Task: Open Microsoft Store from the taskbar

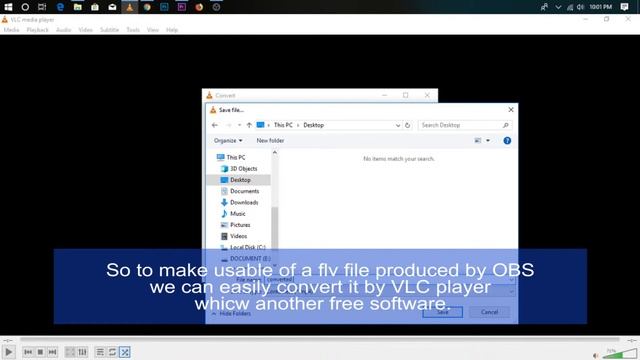Action: click(x=95, y=7)
